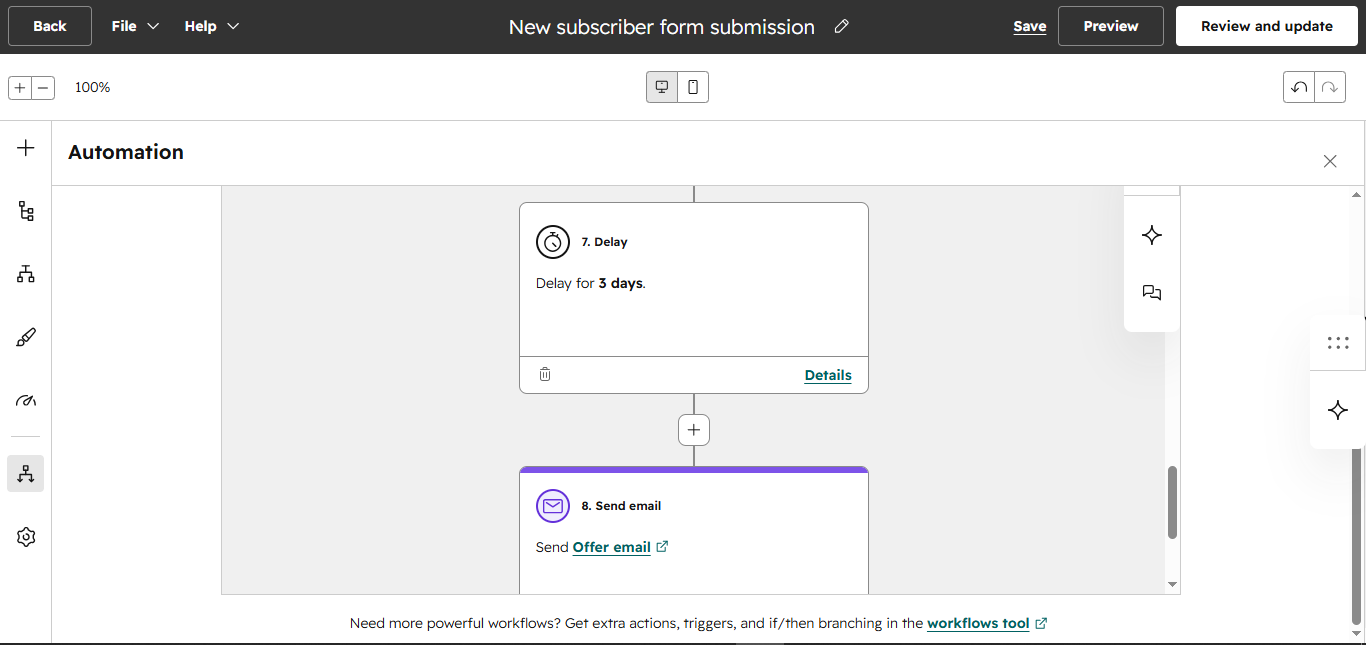Open the Add element sidebar icon
The width and height of the screenshot is (1366, 645).
(x=26, y=148)
